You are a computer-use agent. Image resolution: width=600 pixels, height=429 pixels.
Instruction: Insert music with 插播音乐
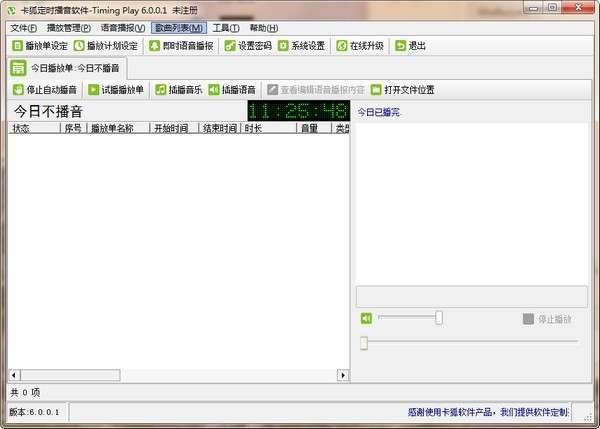point(179,90)
